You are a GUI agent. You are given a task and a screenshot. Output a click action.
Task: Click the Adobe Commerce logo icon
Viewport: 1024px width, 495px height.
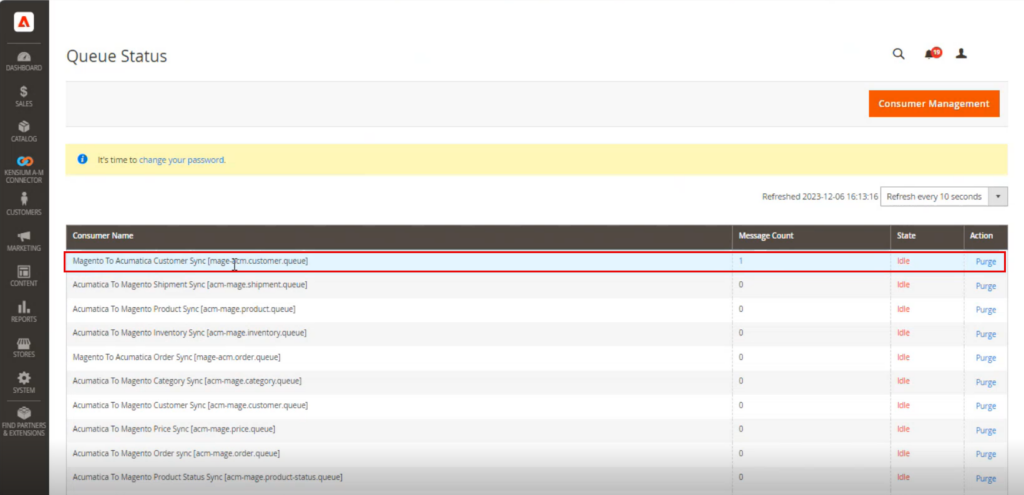[24, 22]
